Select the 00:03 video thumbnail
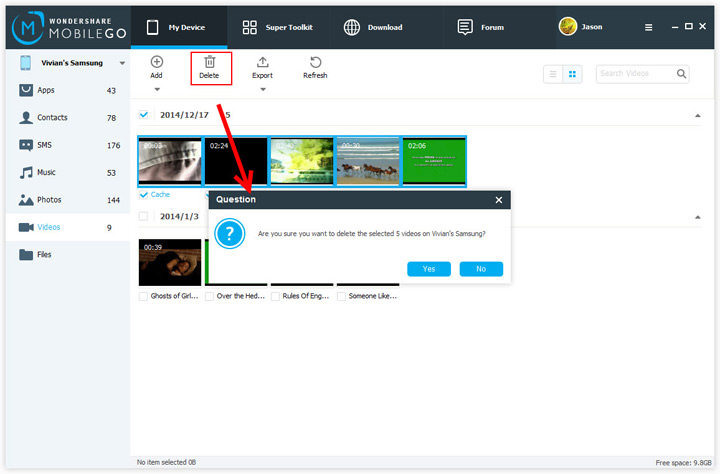The height and width of the screenshot is (474, 720). coord(170,161)
